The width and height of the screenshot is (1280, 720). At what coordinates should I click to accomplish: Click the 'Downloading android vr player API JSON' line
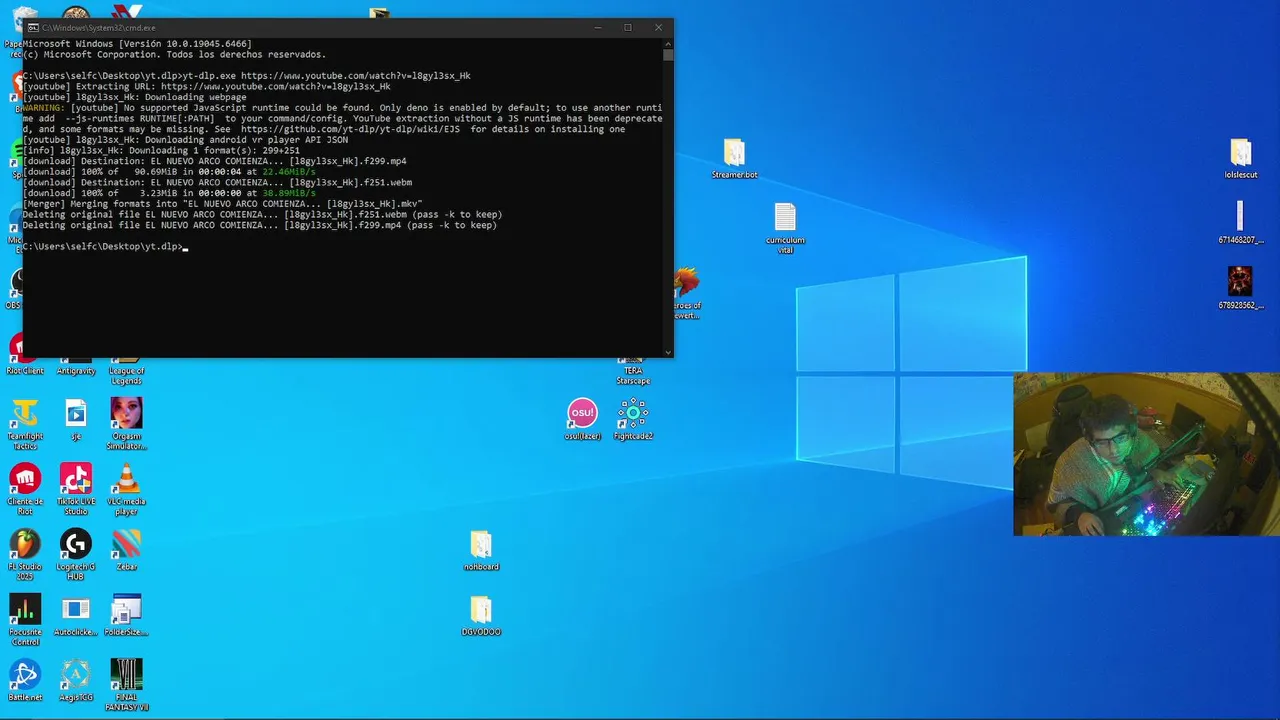click(x=186, y=140)
